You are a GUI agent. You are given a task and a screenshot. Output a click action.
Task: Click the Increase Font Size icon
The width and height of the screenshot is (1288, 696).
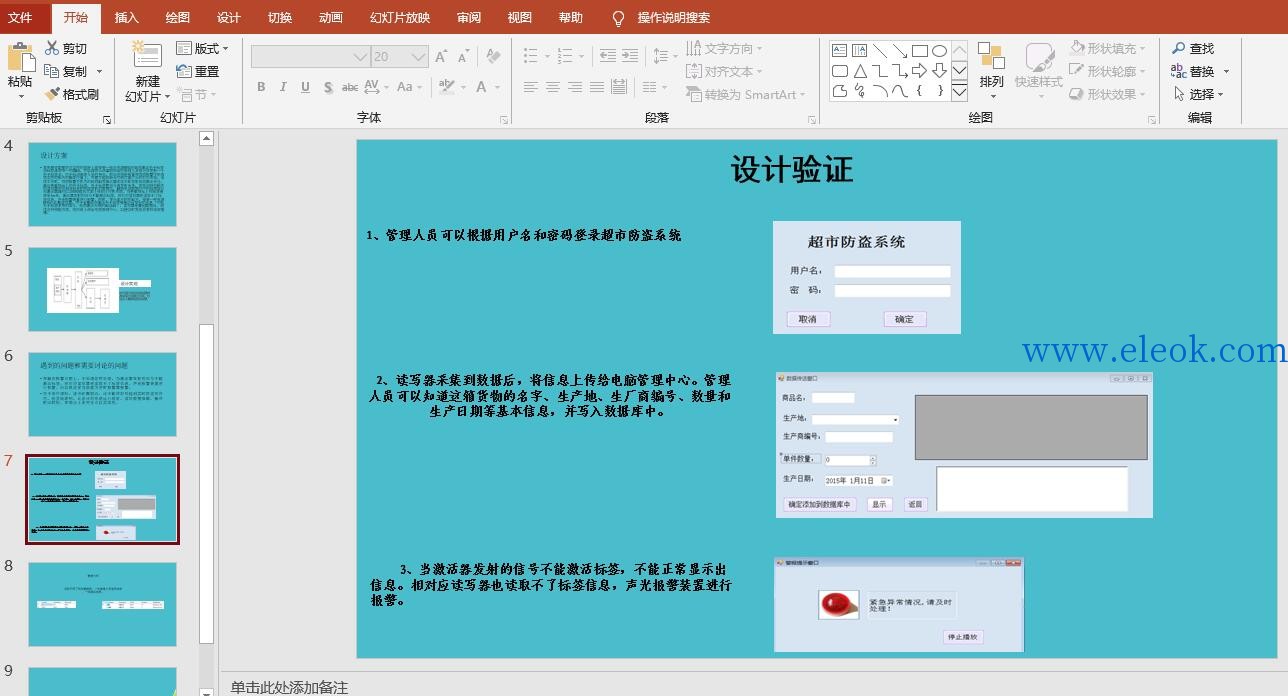coord(441,57)
